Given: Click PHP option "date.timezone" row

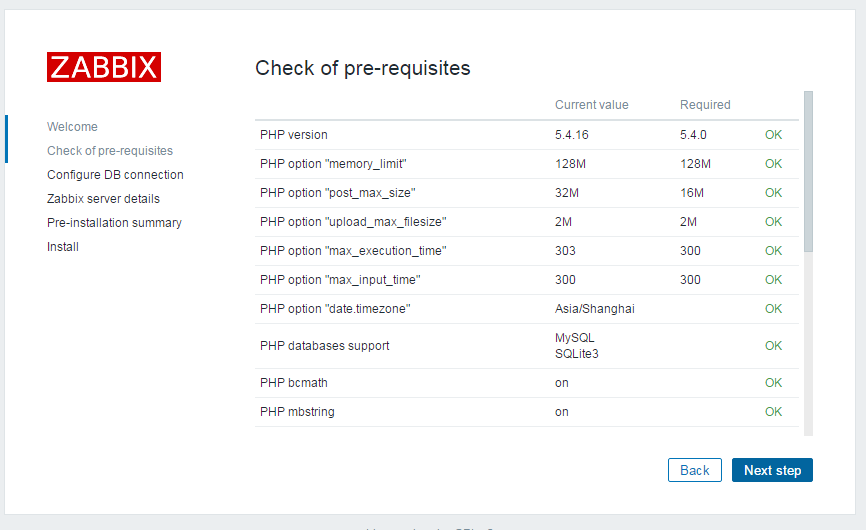Looking at the screenshot, I should [x=335, y=309].
